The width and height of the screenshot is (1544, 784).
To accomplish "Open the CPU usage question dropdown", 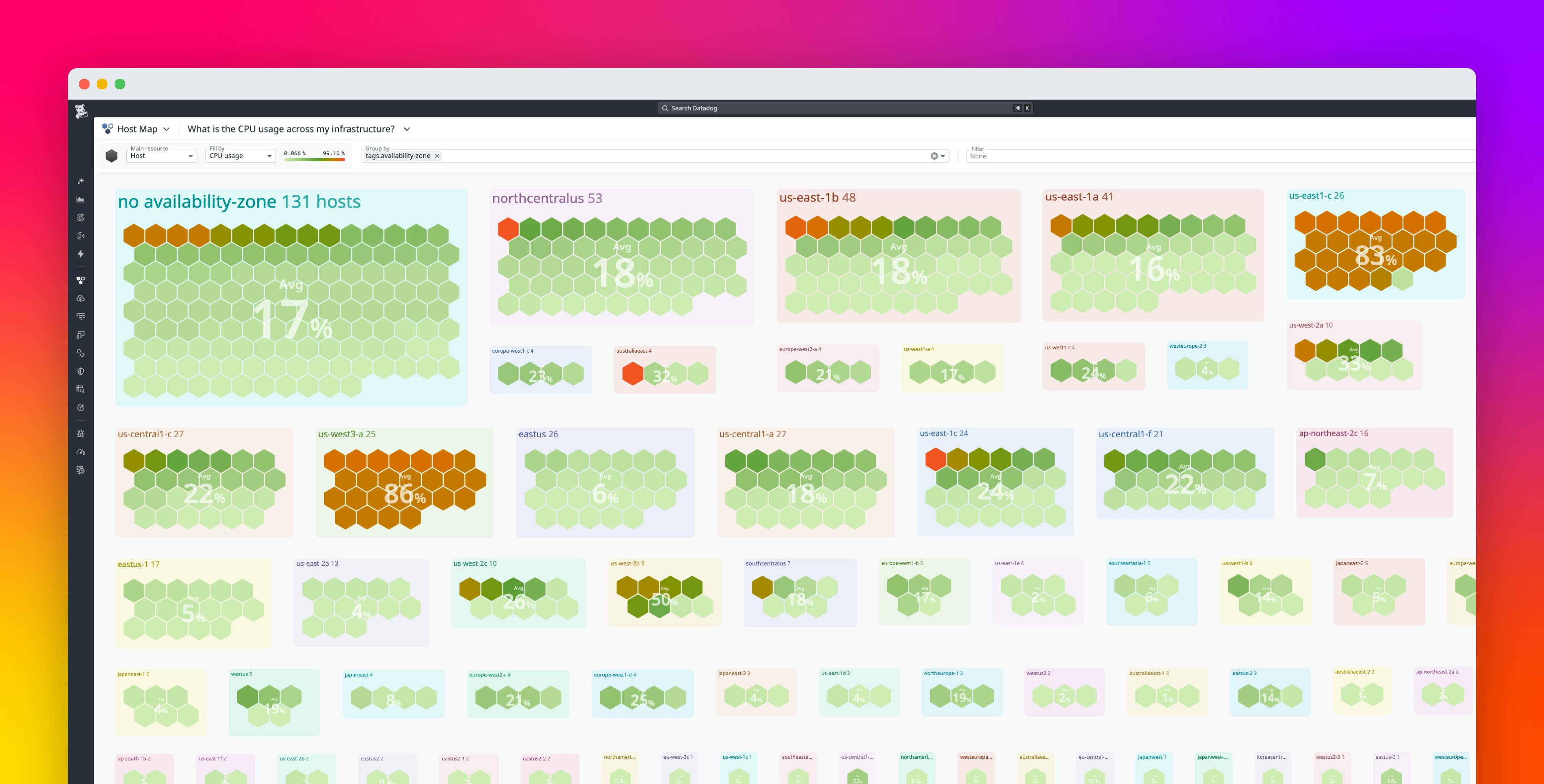I will pyautogui.click(x=407, y=129).
